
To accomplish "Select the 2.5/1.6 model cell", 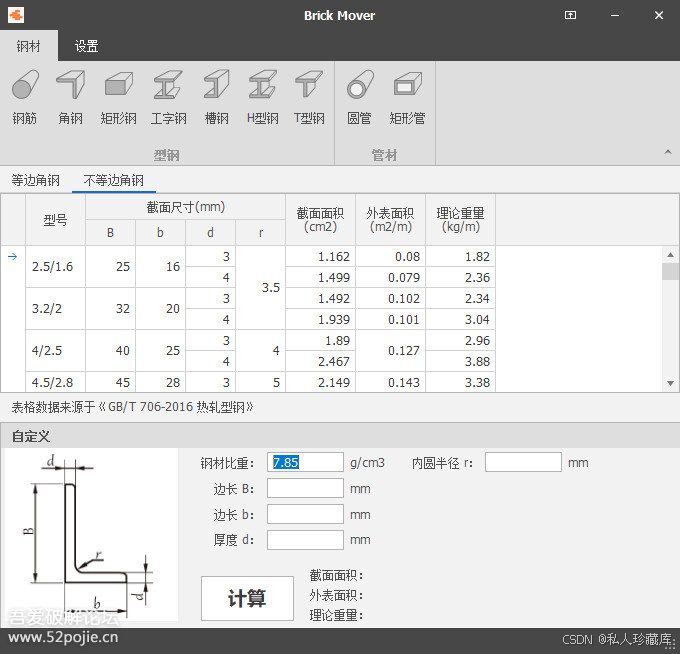I will (56, 267).
